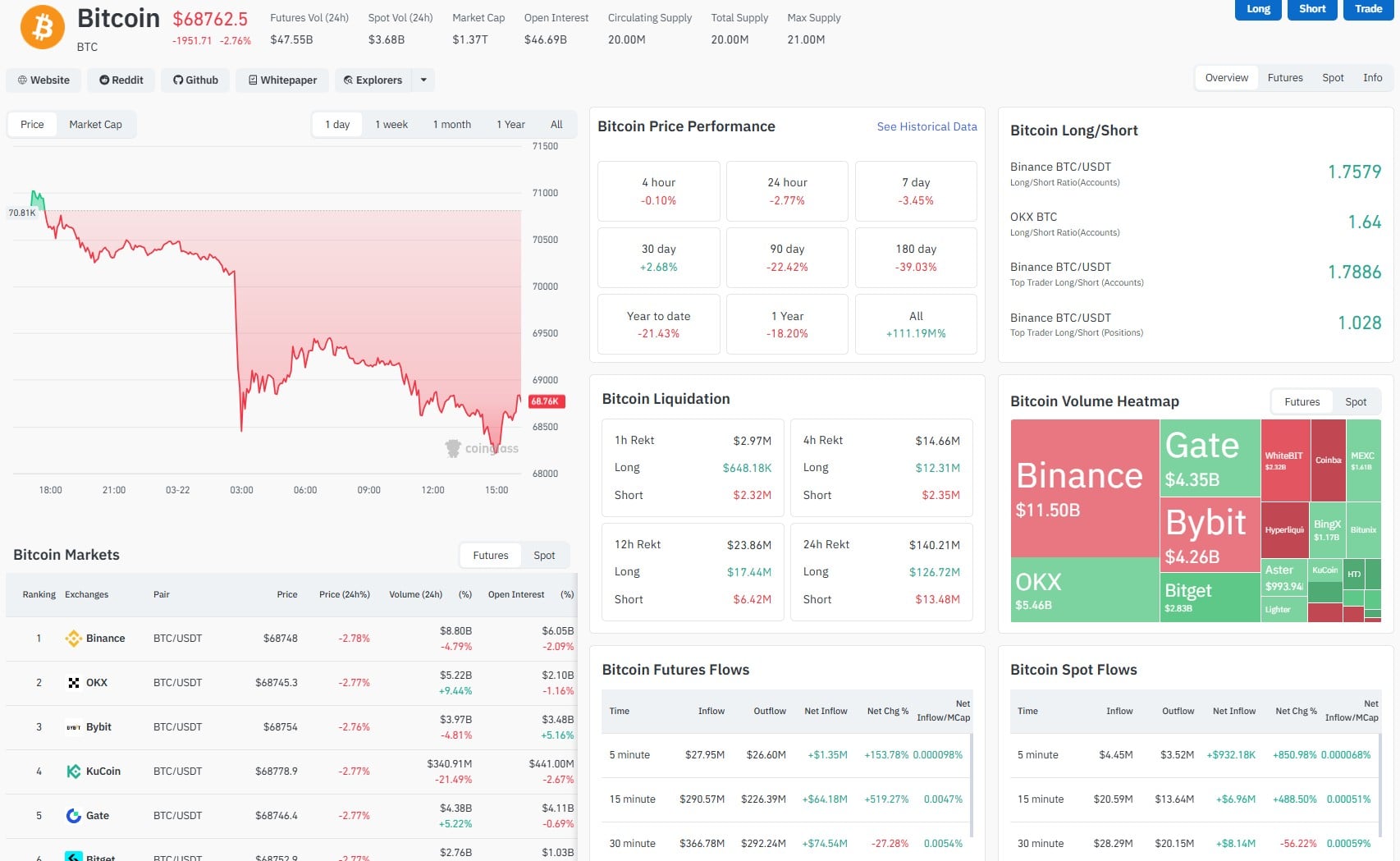Expand the Explorers dropdown arrow
This screenshot has width=1400, height=861.
[423, 80]
